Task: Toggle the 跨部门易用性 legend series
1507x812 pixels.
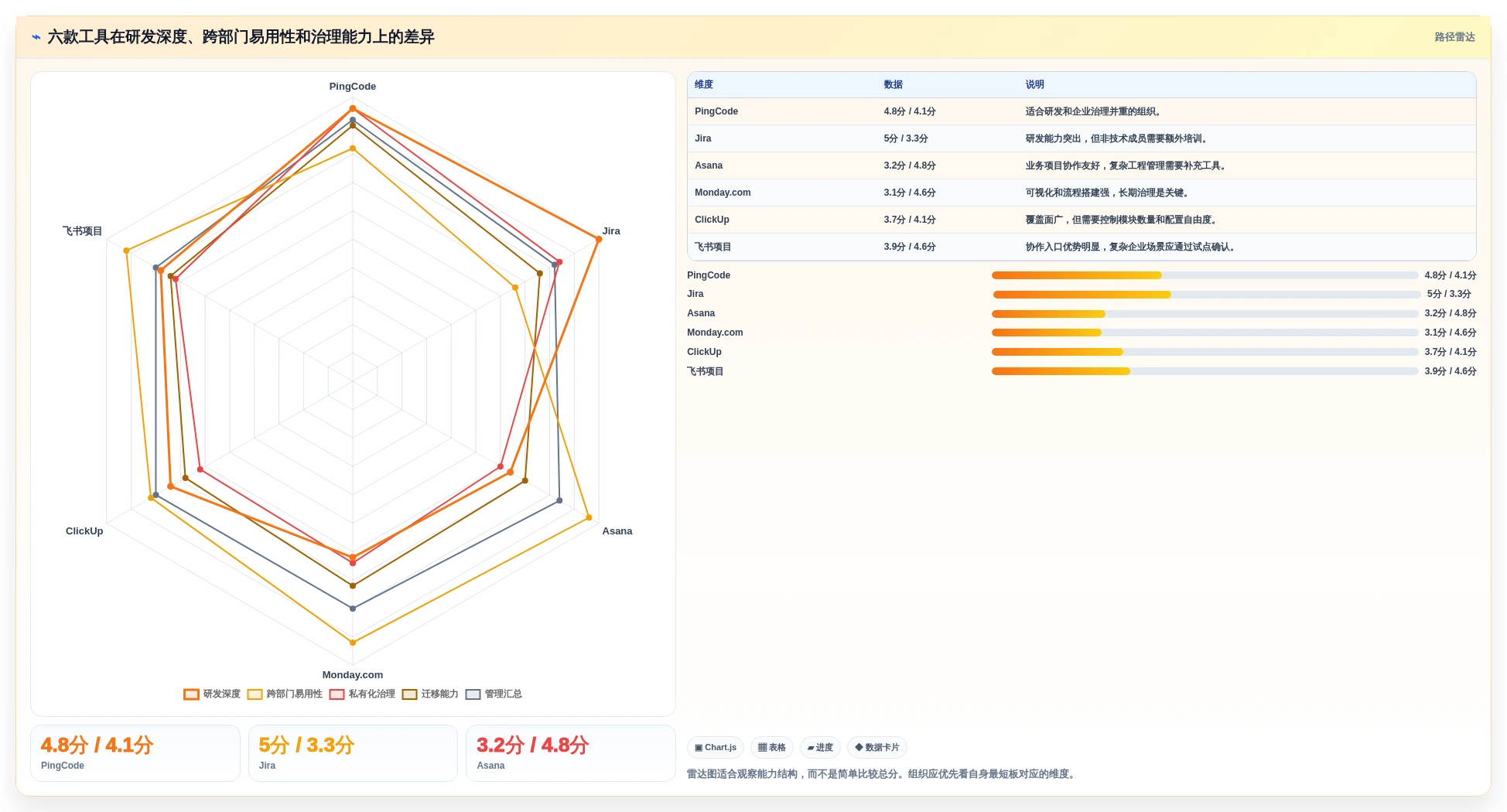Action: pos(285,694)
